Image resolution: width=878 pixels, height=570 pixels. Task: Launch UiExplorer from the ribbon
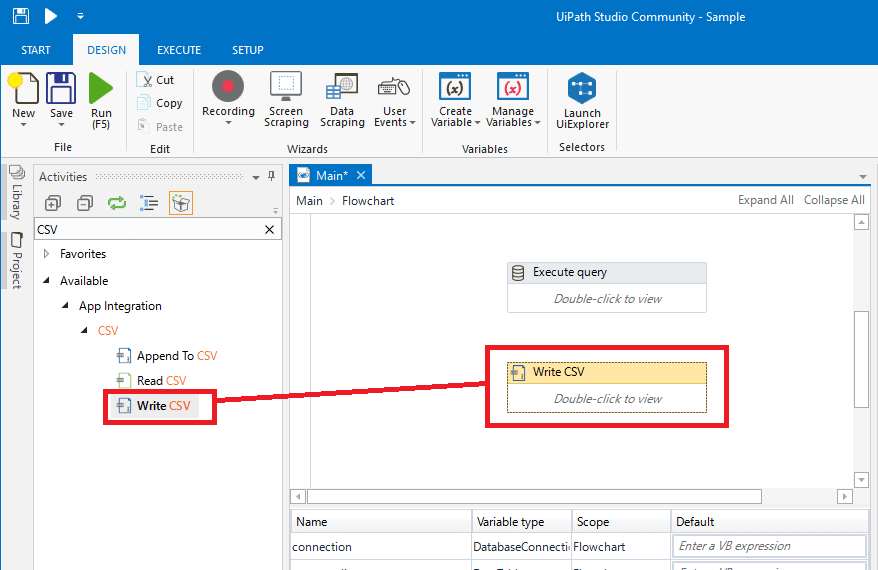point(582,100)
